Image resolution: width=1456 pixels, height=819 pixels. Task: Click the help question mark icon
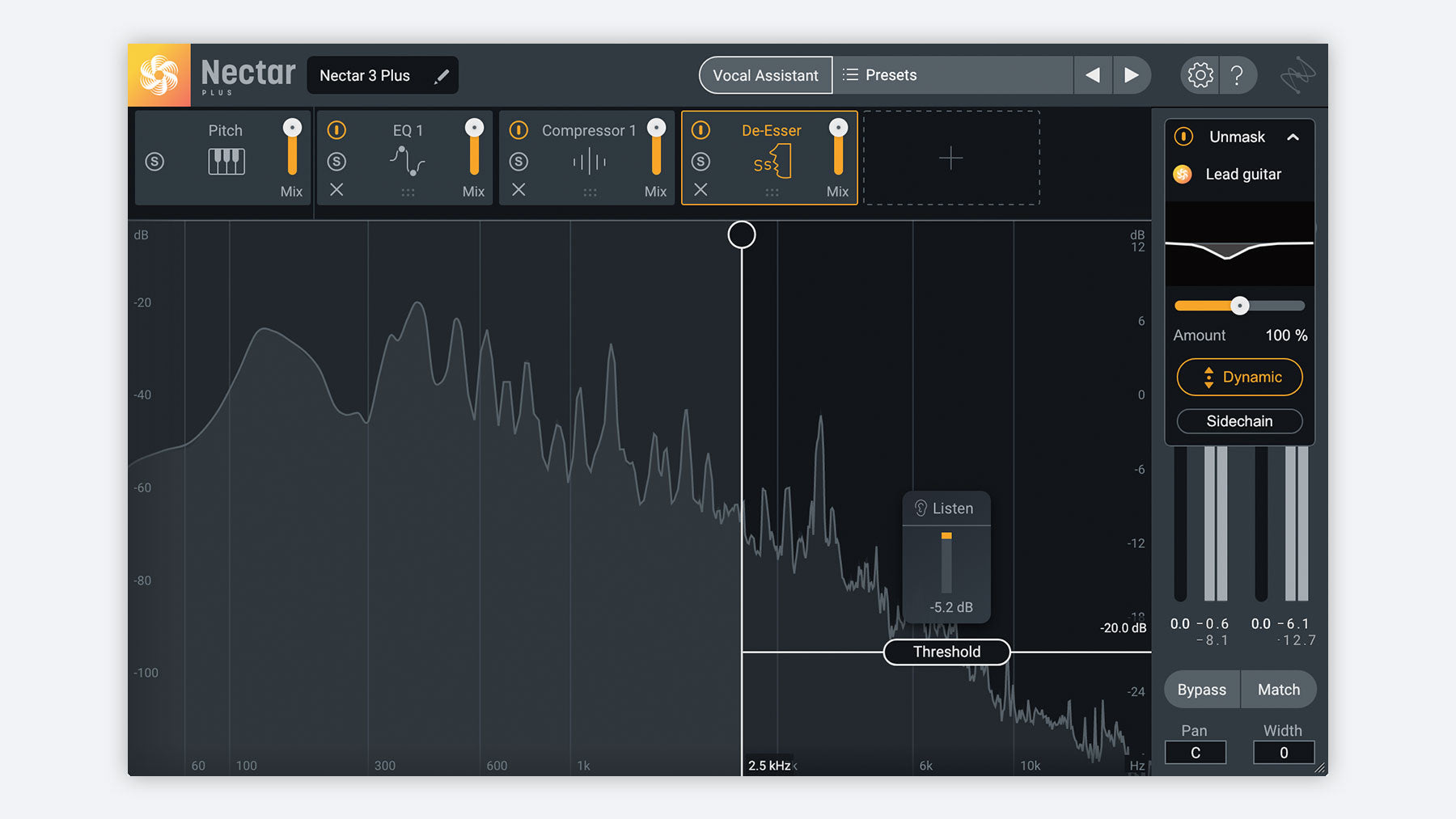point(1237,75)
